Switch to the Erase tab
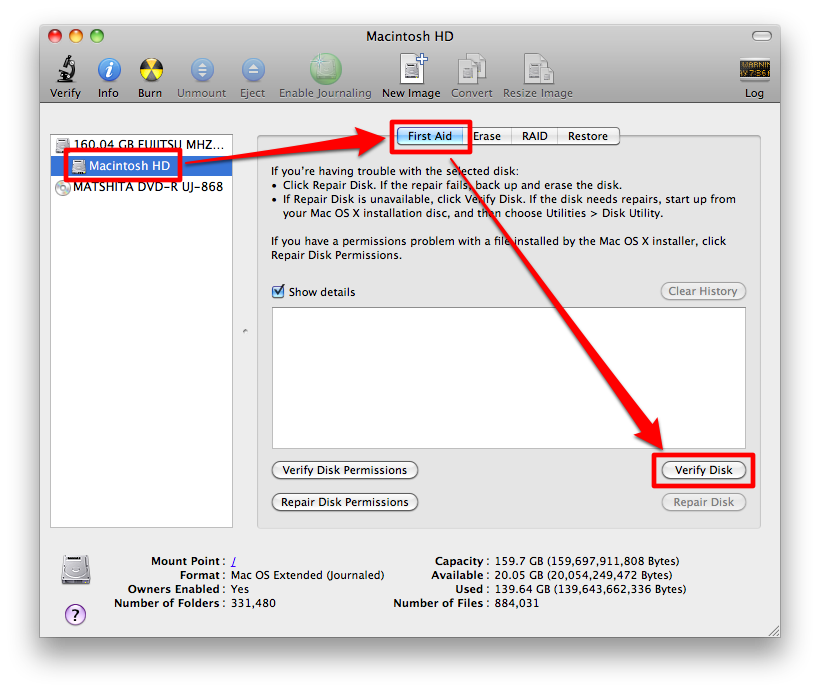Image resolution: width=820 pixels, height=692 pixels. (487, 136)
